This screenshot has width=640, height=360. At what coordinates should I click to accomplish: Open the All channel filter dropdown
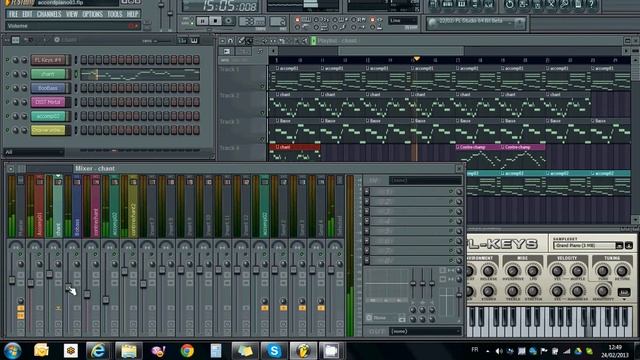pos(34,152)
